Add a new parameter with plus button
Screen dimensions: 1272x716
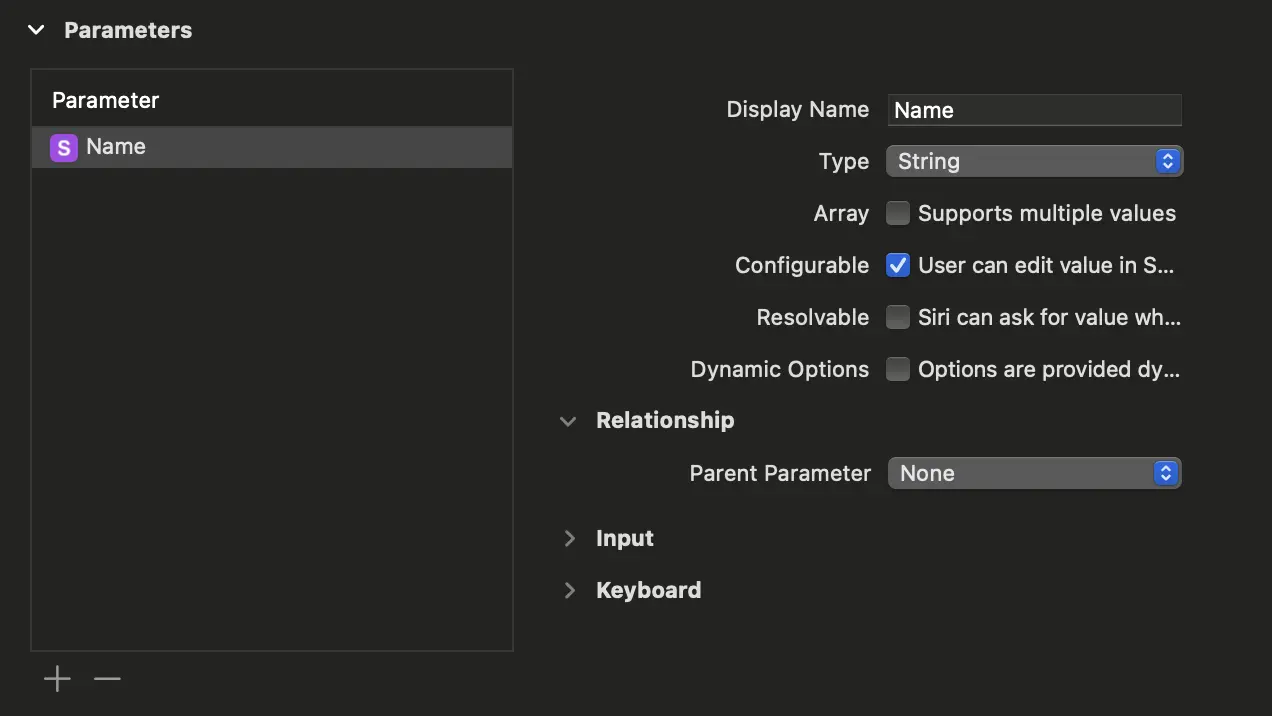tap(57, 680)
